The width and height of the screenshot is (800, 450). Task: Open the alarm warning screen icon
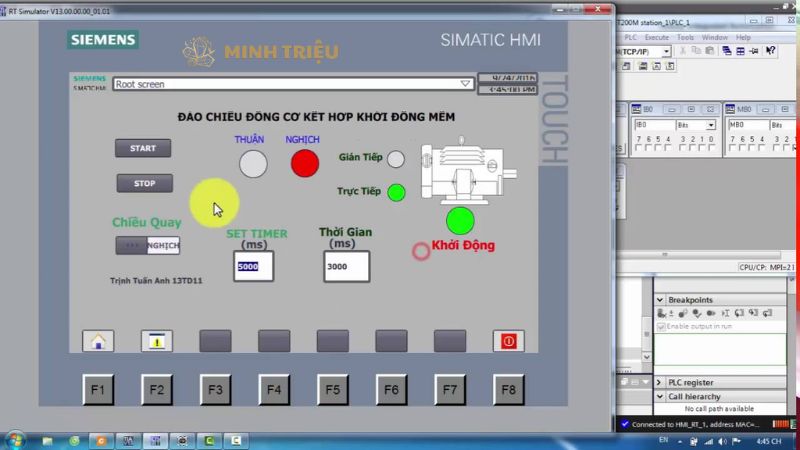coord(156,341)
